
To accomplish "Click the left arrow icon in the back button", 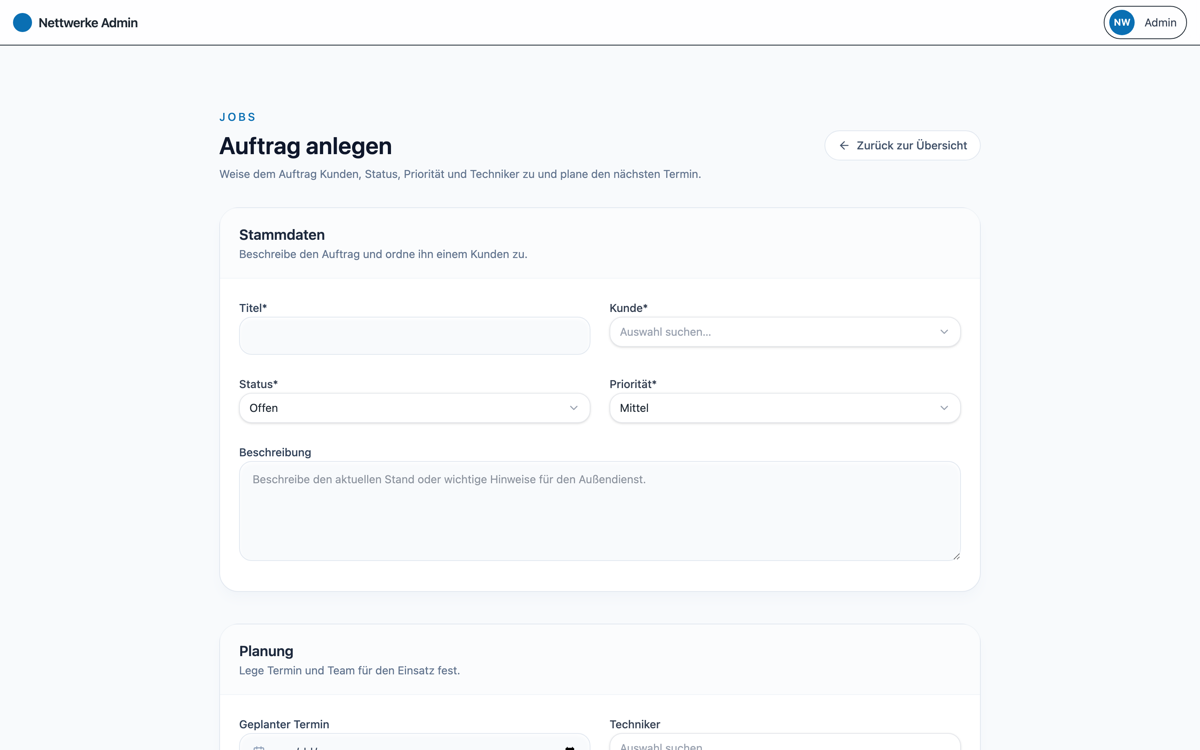I will (x=844, y=145).
